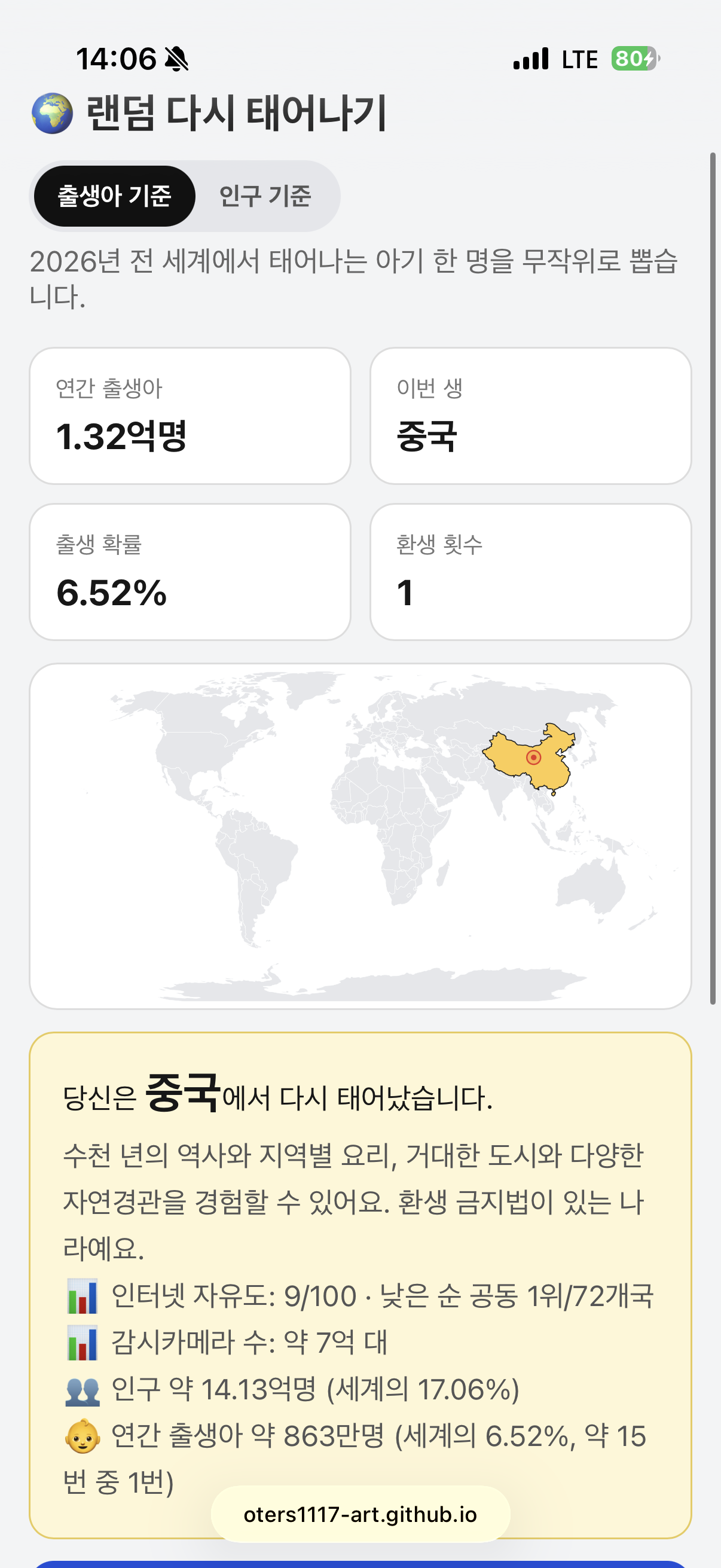
Task: Click the 출생 확률 6.52% card
Action: 190,572
